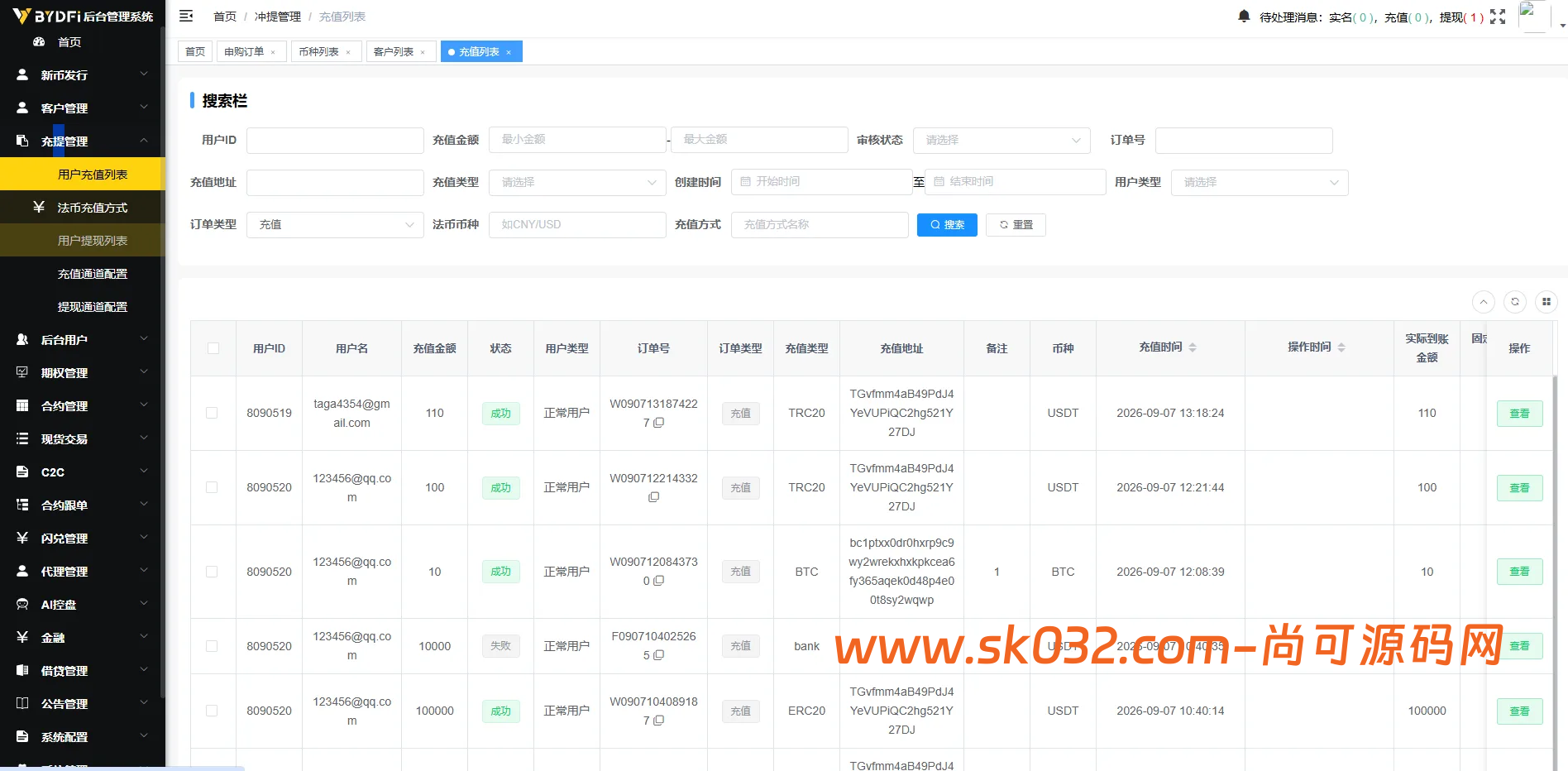
Task: Expand the 客户管理 sidebar menu
Action: tap(83, 108)
